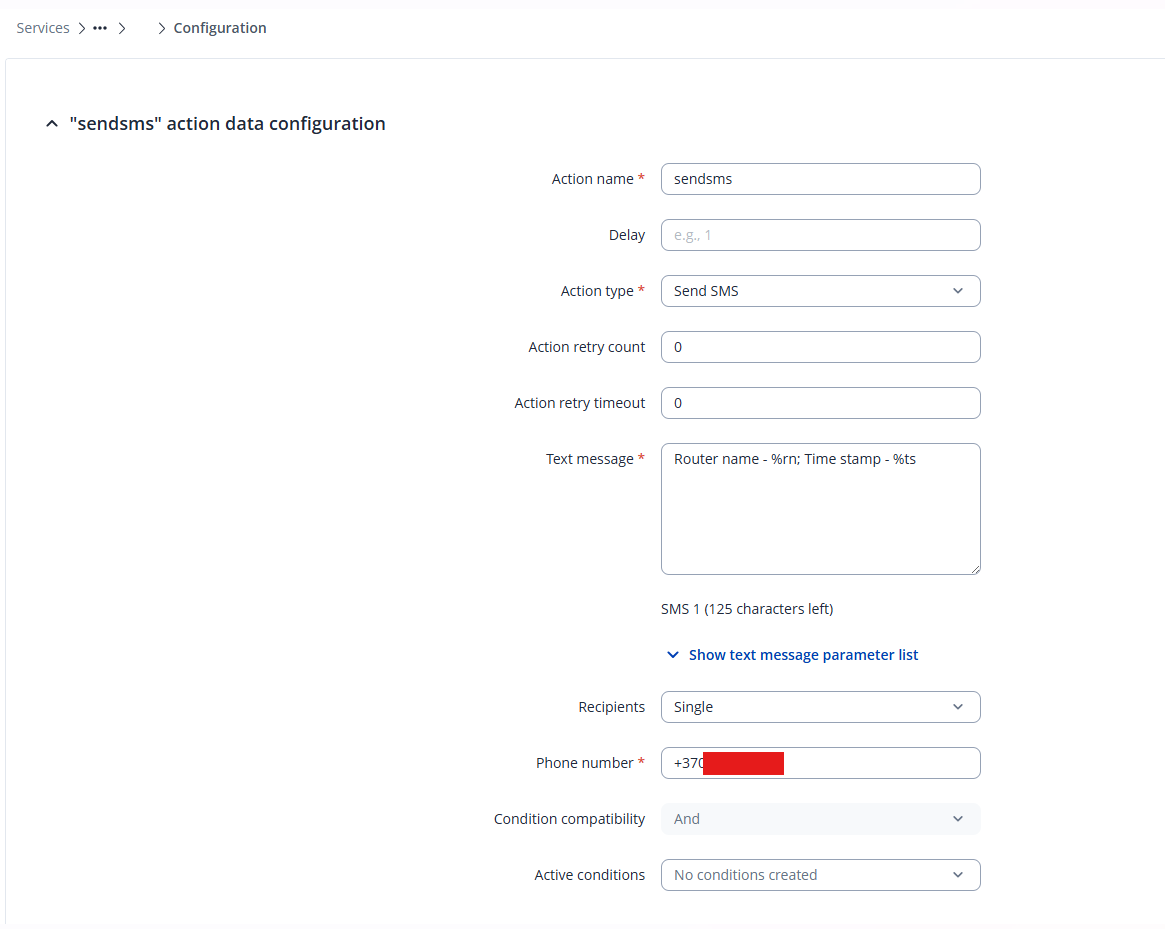
Task: Focus the Delay input field
Action: 820,235
